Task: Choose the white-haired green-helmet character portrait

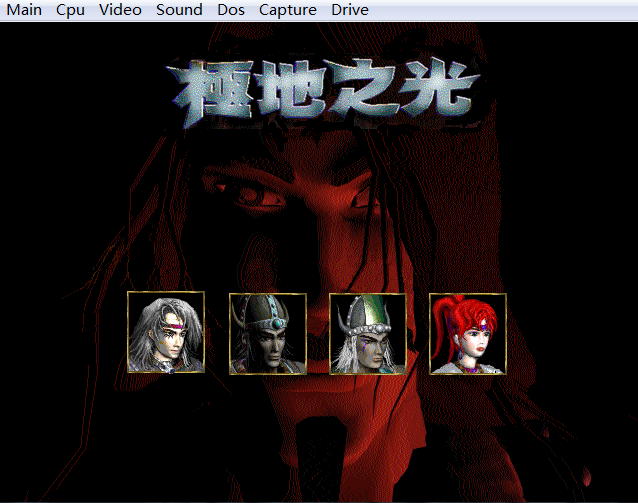Action: pos(368,334)
